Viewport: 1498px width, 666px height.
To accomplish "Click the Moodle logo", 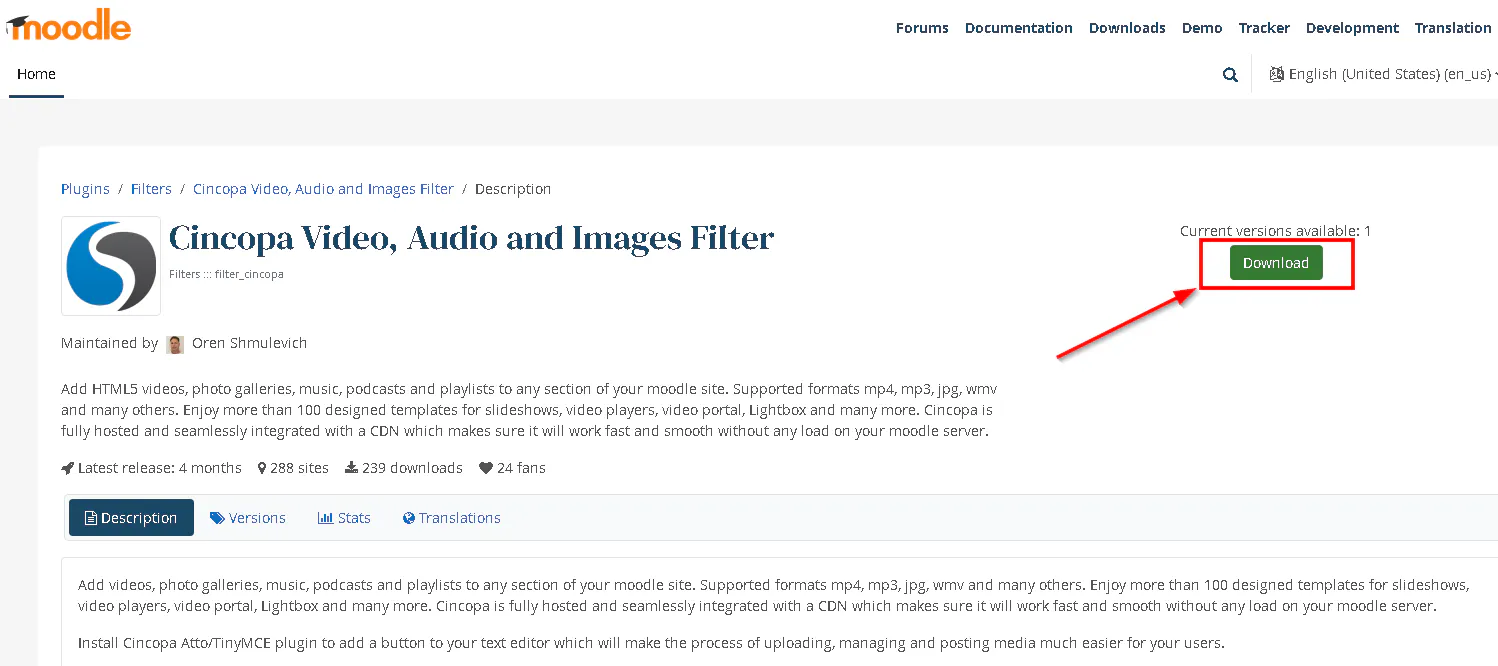I will pyautogui.click(x=68, y=25).
